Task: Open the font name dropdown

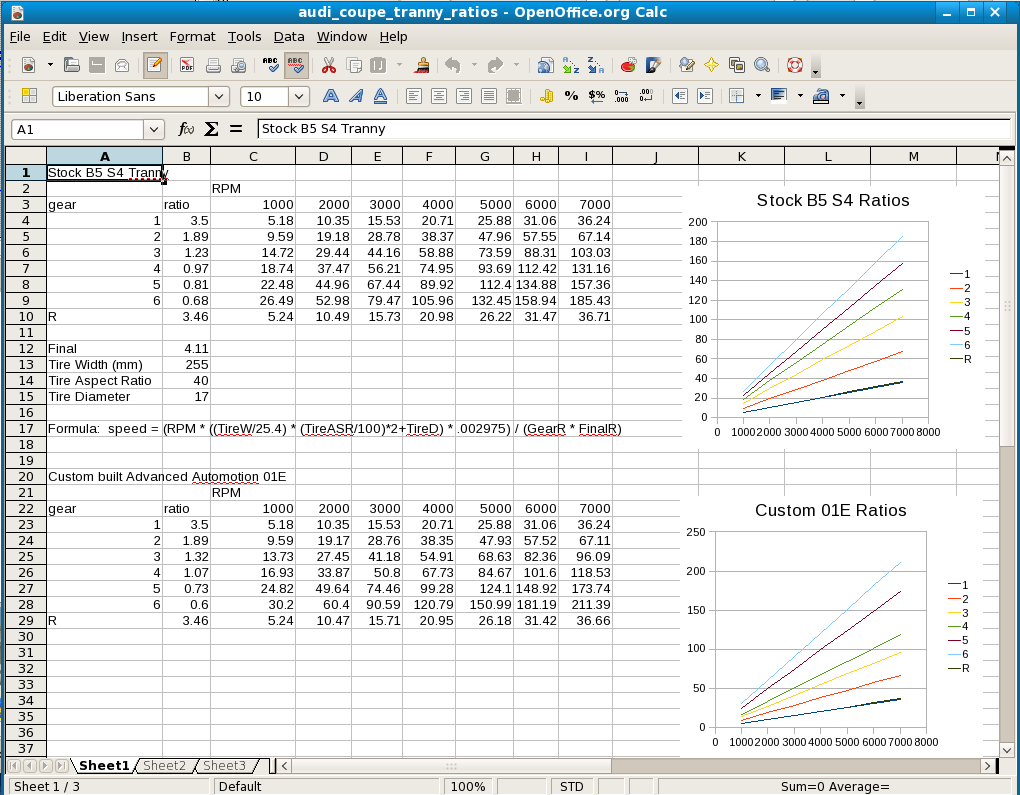Action: [x=218, y=97]
